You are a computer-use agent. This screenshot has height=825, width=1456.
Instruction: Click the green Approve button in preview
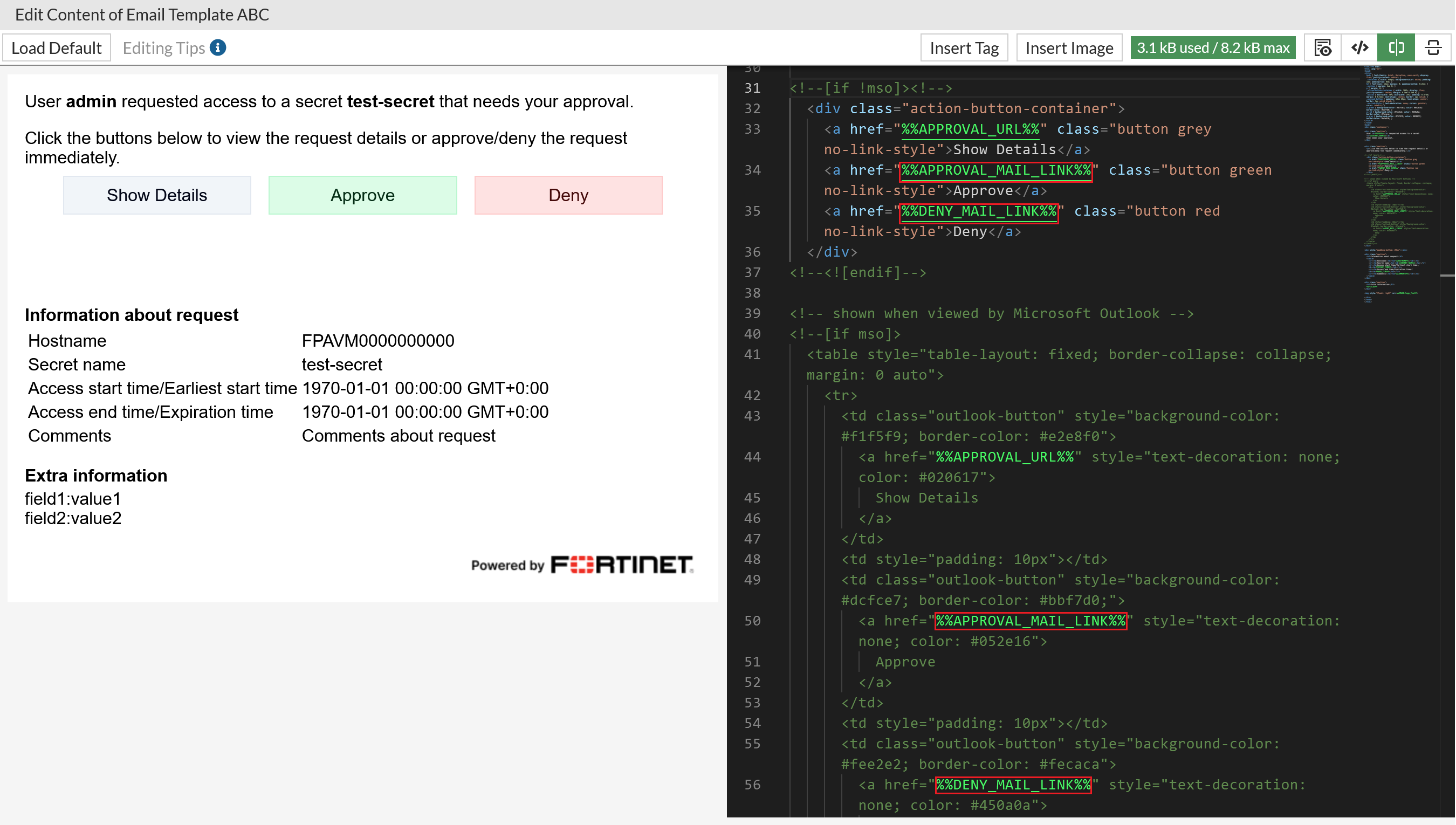(362, 195)
